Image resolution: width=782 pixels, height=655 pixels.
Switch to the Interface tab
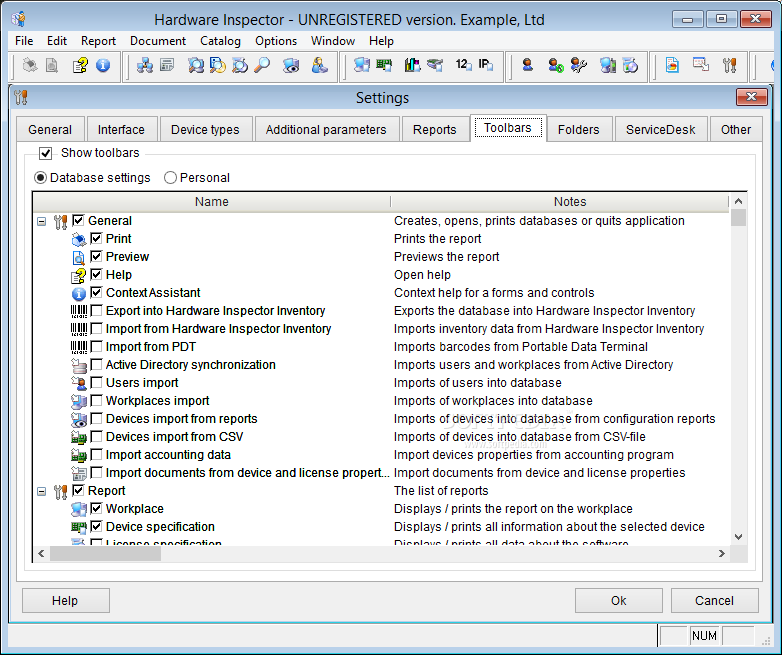(x=121, y=130)
